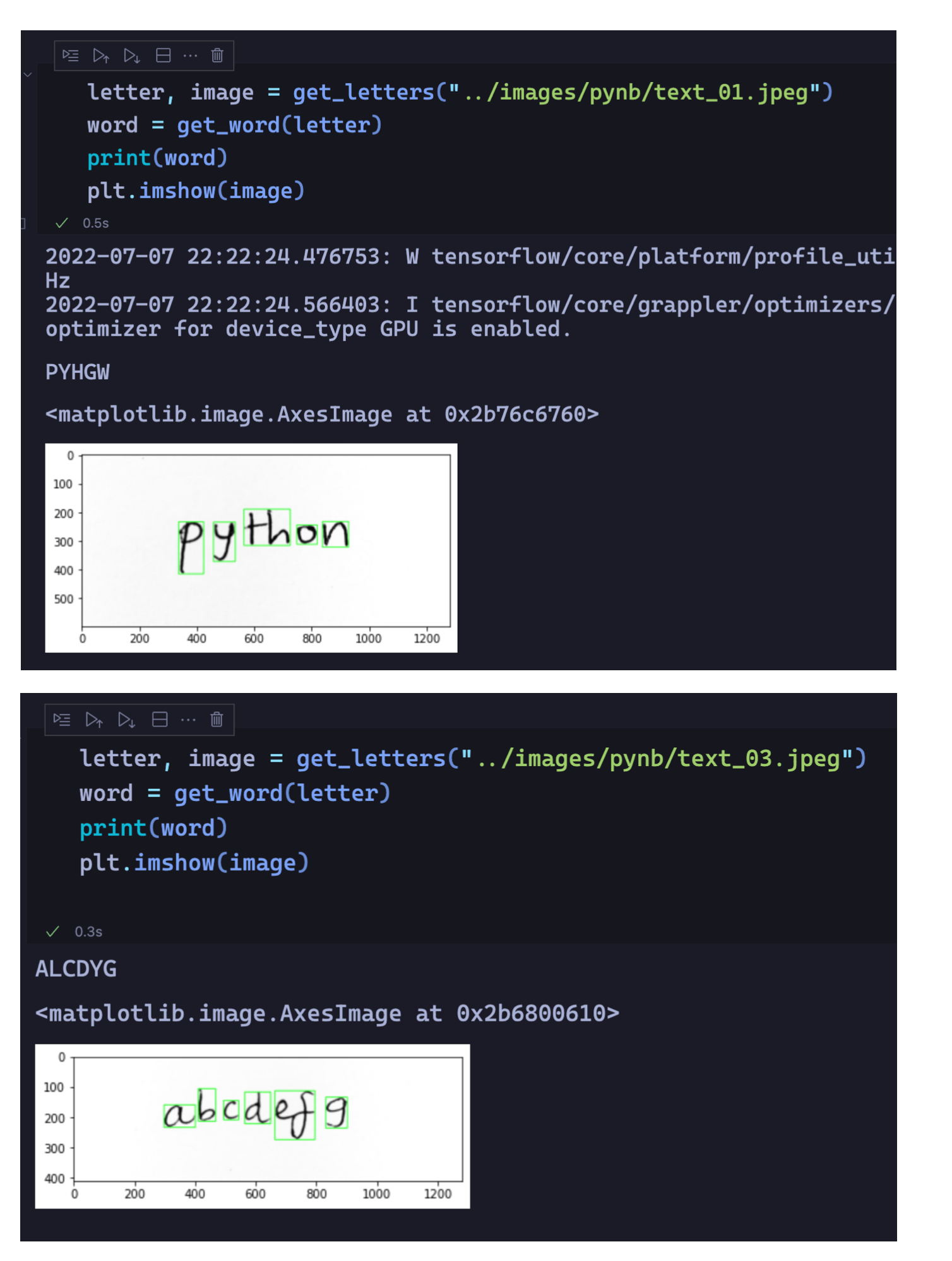Execute cells above the text_03.jpeg cell
The height and width of the screenshot is (1261, 952).
[x=94, y=719]
